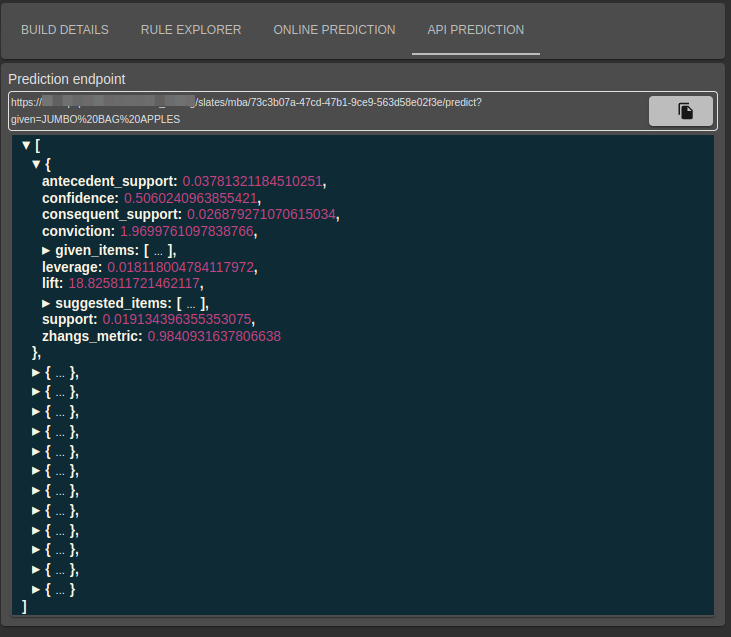
Task: Select the API Prediction tab
Action: [476, 30]
